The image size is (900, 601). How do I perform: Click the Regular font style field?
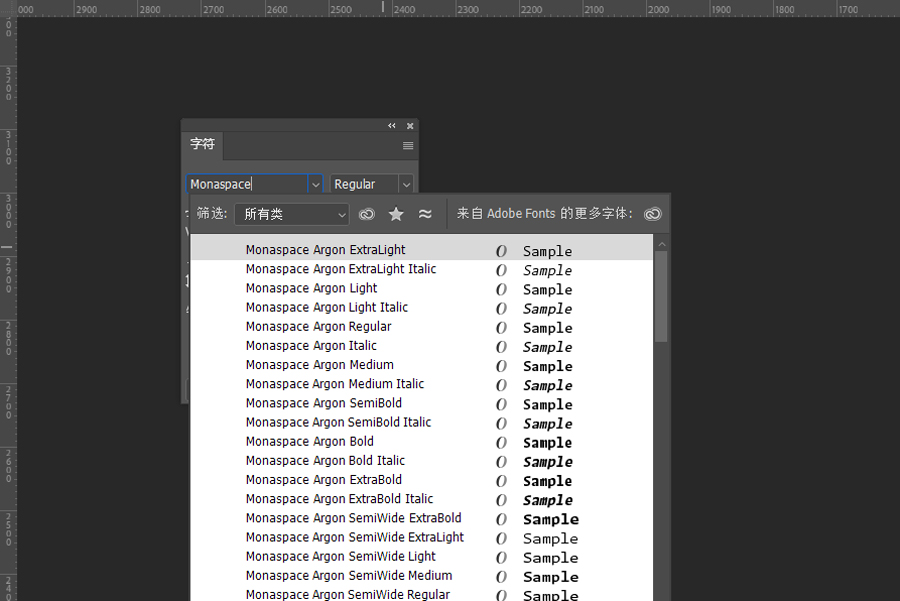point(364,184)
